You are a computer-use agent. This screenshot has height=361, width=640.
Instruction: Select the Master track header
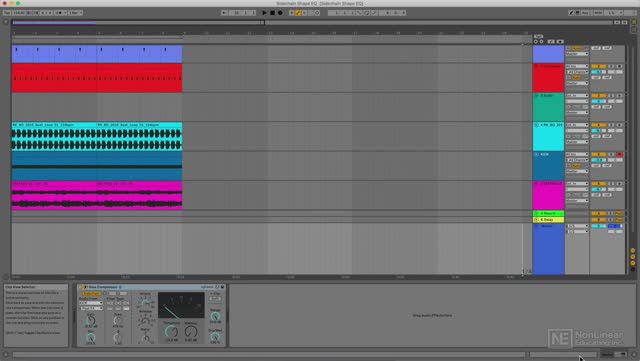[x=549, y=249]
